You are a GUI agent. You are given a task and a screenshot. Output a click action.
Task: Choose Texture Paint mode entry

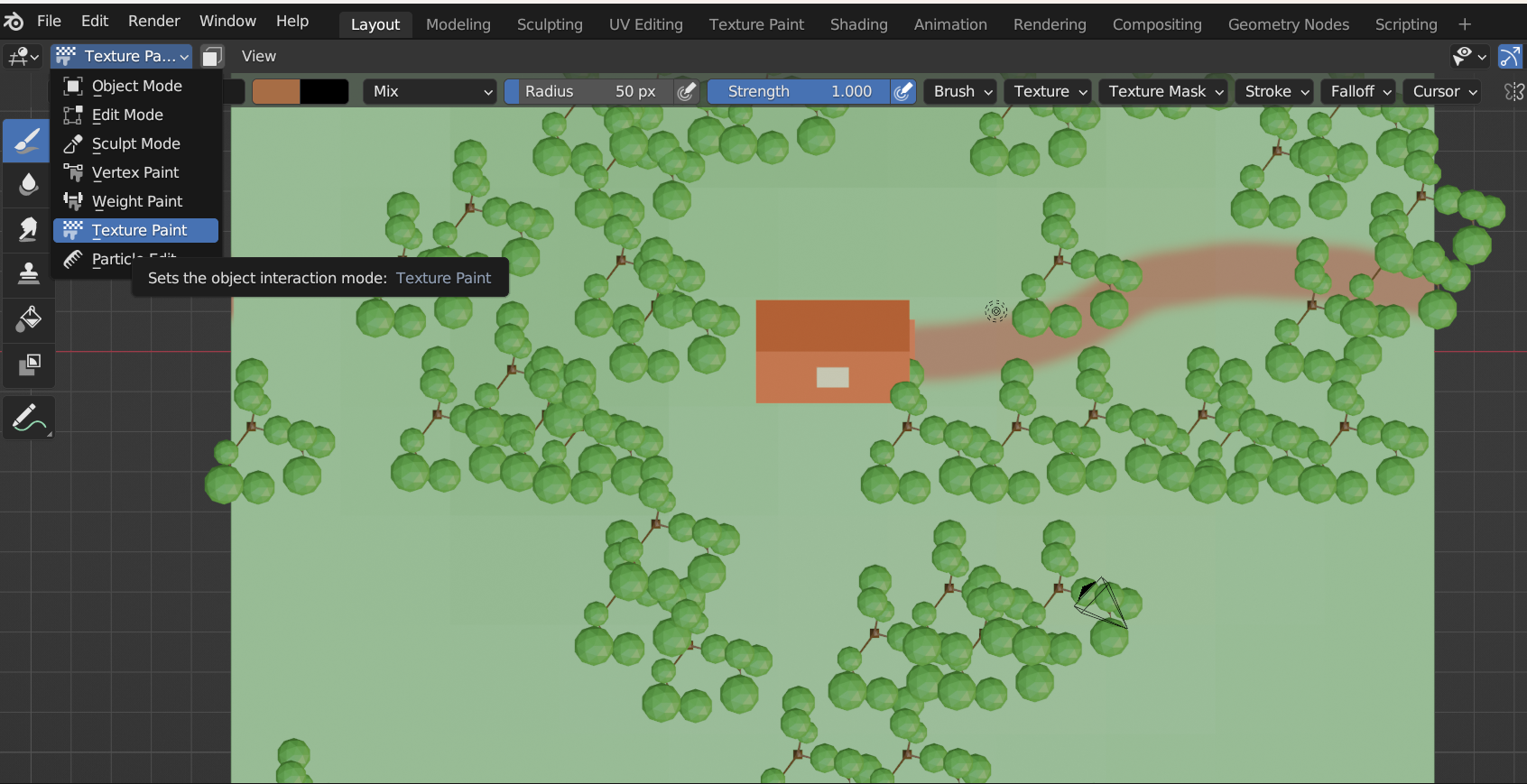[x=135, y=230]
